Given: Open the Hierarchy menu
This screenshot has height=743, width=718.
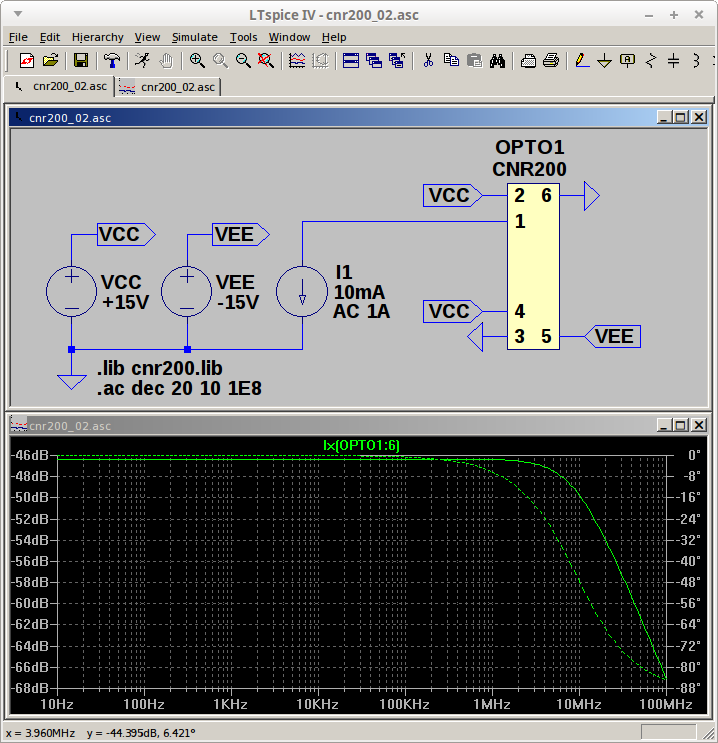Looking at the screenshot, I should pos(98,37).
